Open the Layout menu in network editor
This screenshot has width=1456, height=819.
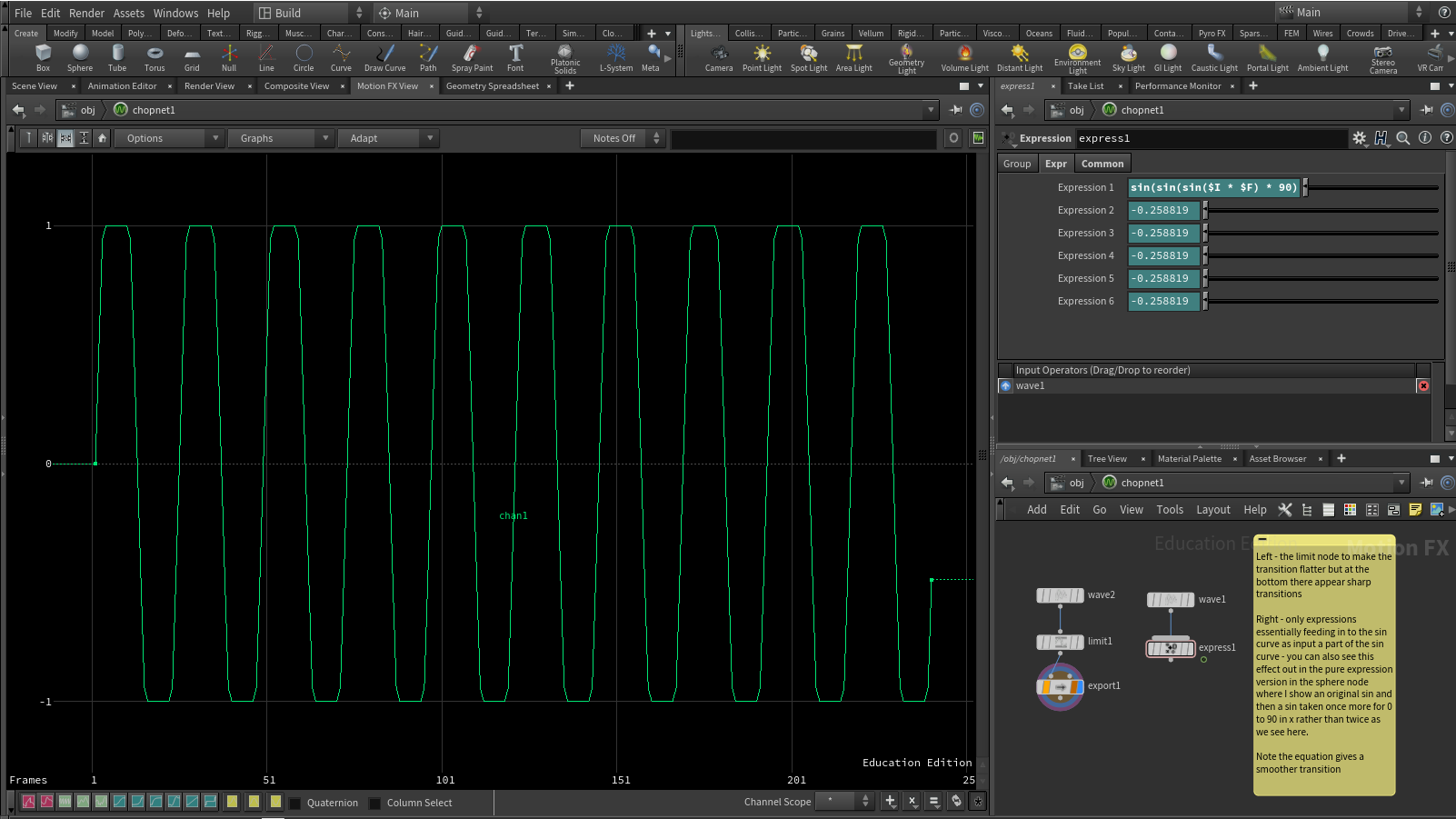(x=1212, y=510)
